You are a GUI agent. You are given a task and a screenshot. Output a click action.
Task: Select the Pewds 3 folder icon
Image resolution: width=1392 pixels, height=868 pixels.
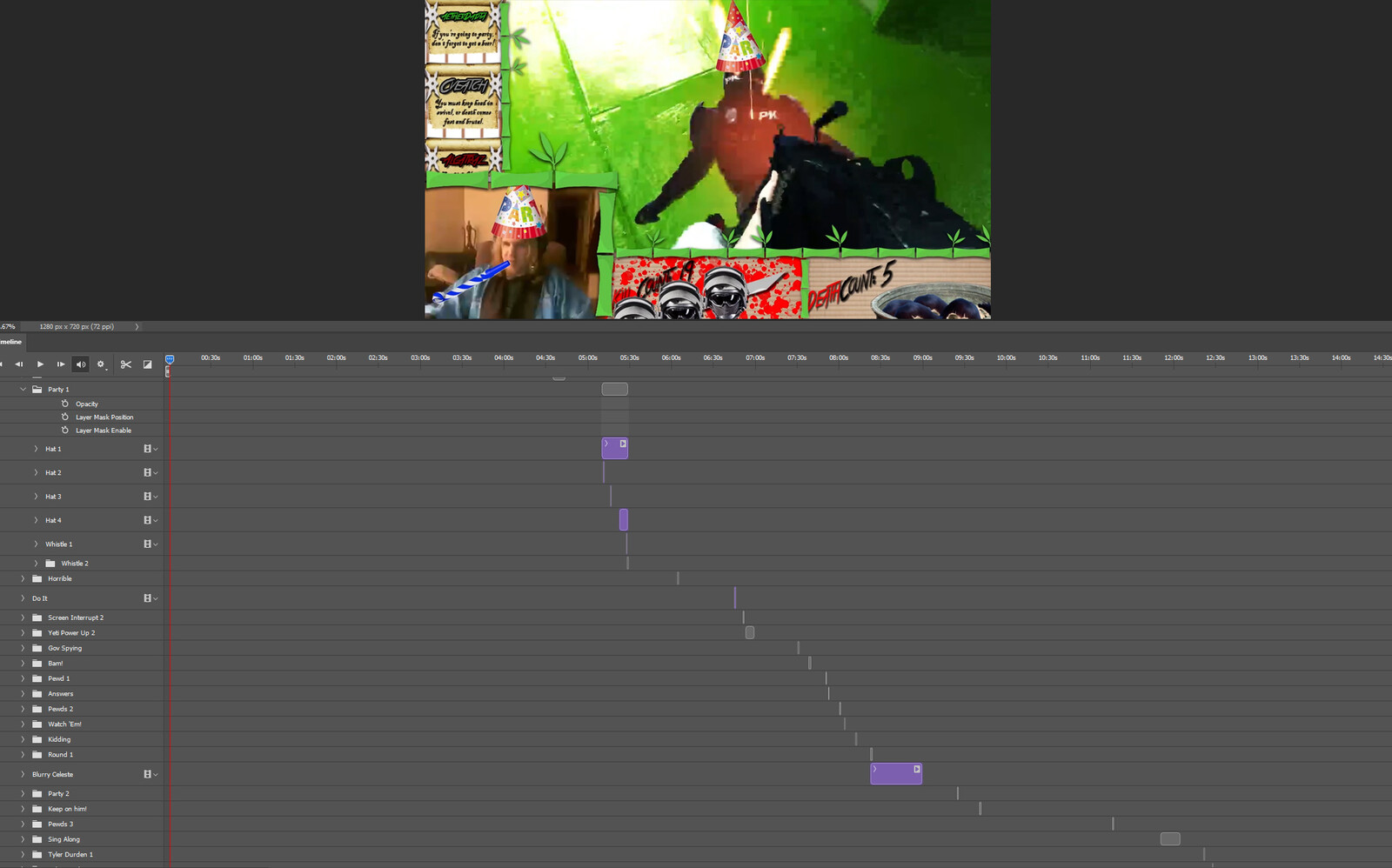[x=37, y=824]
